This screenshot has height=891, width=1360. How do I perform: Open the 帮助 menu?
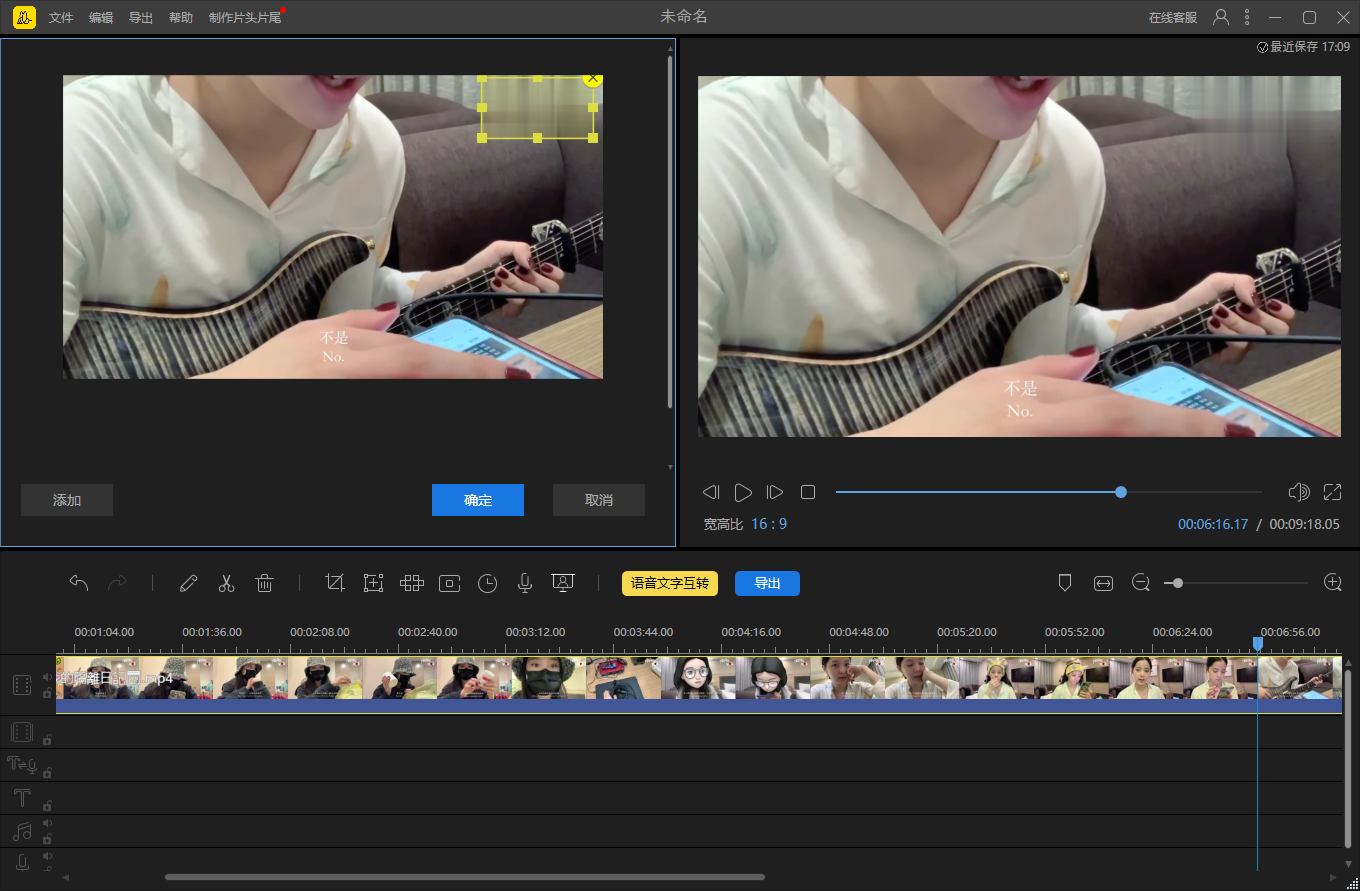pyautogui.click(x=181, y=18)
